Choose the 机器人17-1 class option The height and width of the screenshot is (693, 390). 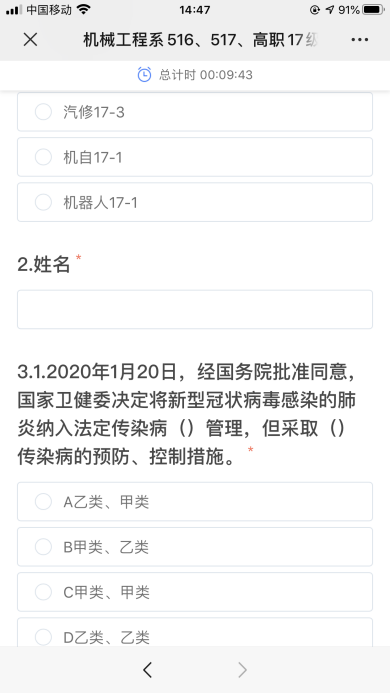click(195, 202)
